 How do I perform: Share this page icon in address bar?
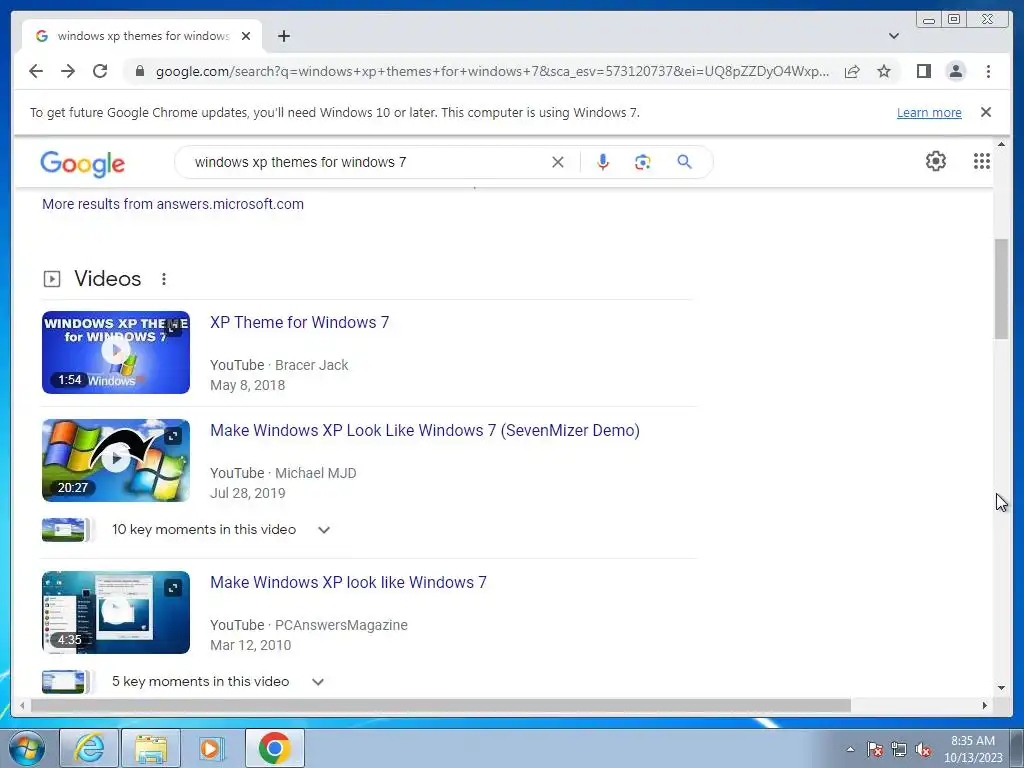point(852,71)
